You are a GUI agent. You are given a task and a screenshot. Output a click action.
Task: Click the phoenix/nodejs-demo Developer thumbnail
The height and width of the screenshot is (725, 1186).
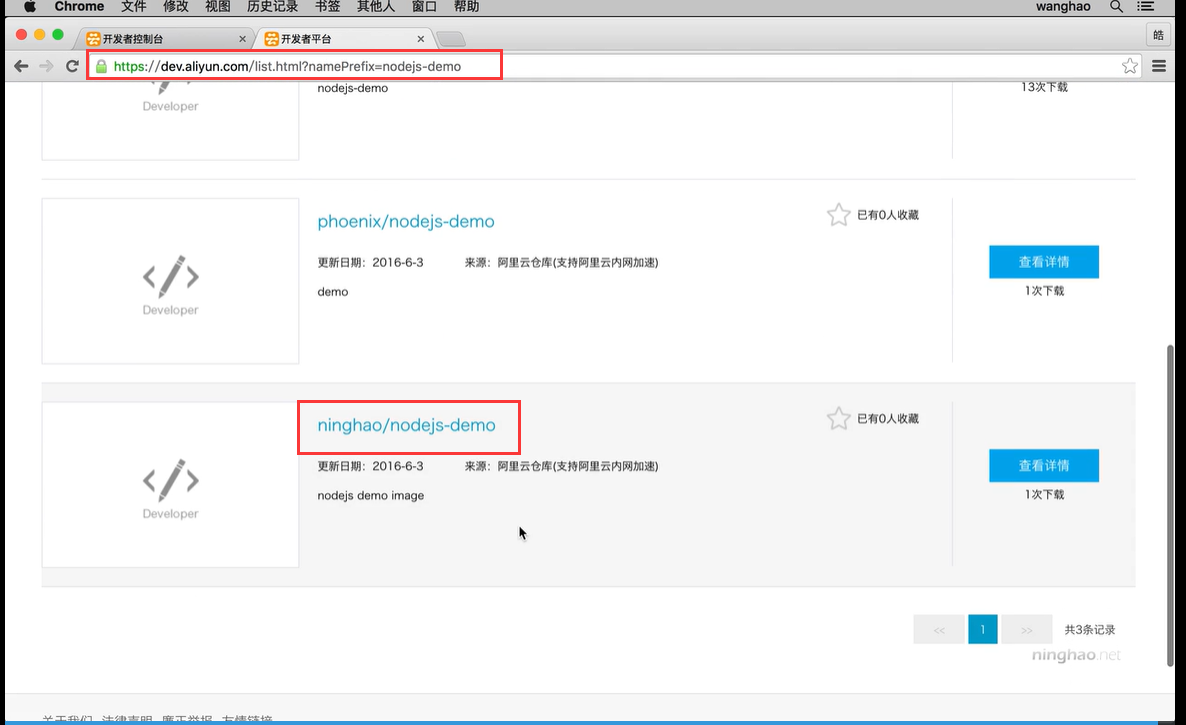170,281
